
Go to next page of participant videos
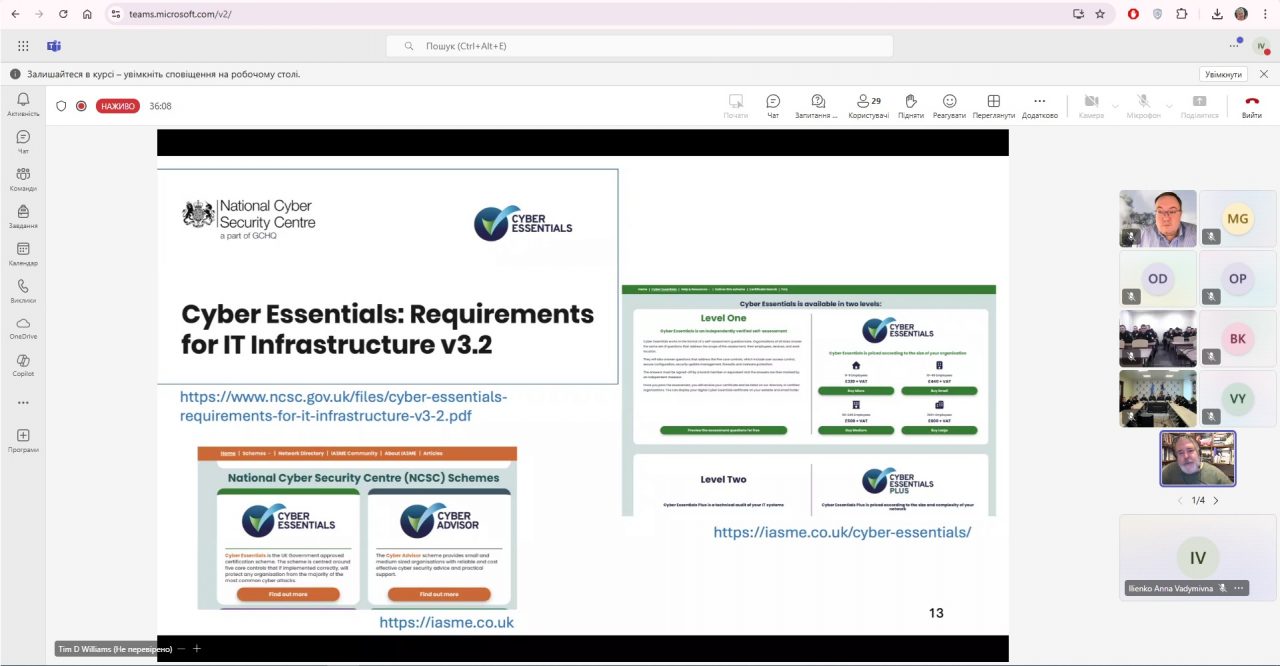coord(1216,500)
